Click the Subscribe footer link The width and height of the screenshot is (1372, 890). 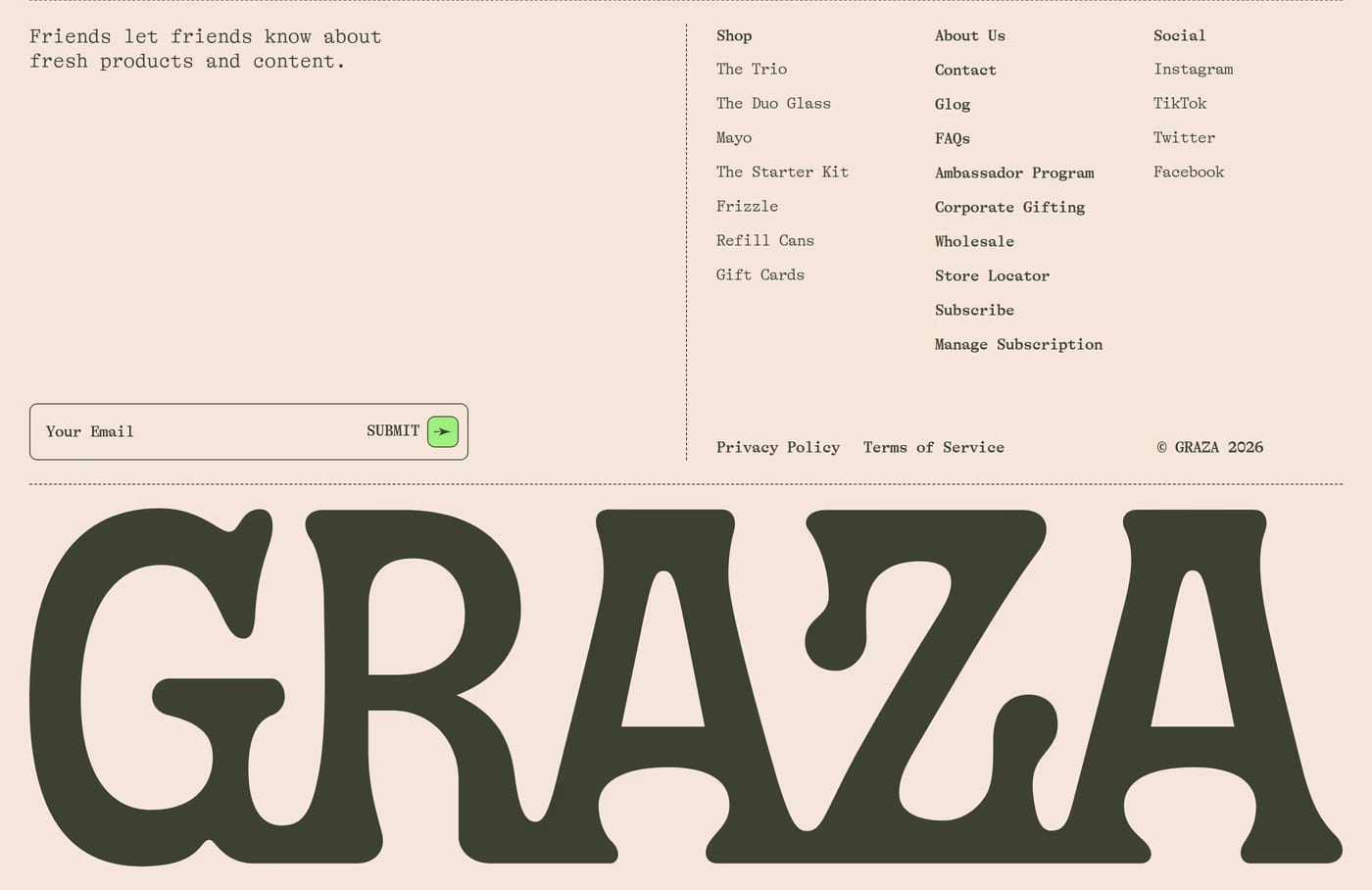pos(974,310)
